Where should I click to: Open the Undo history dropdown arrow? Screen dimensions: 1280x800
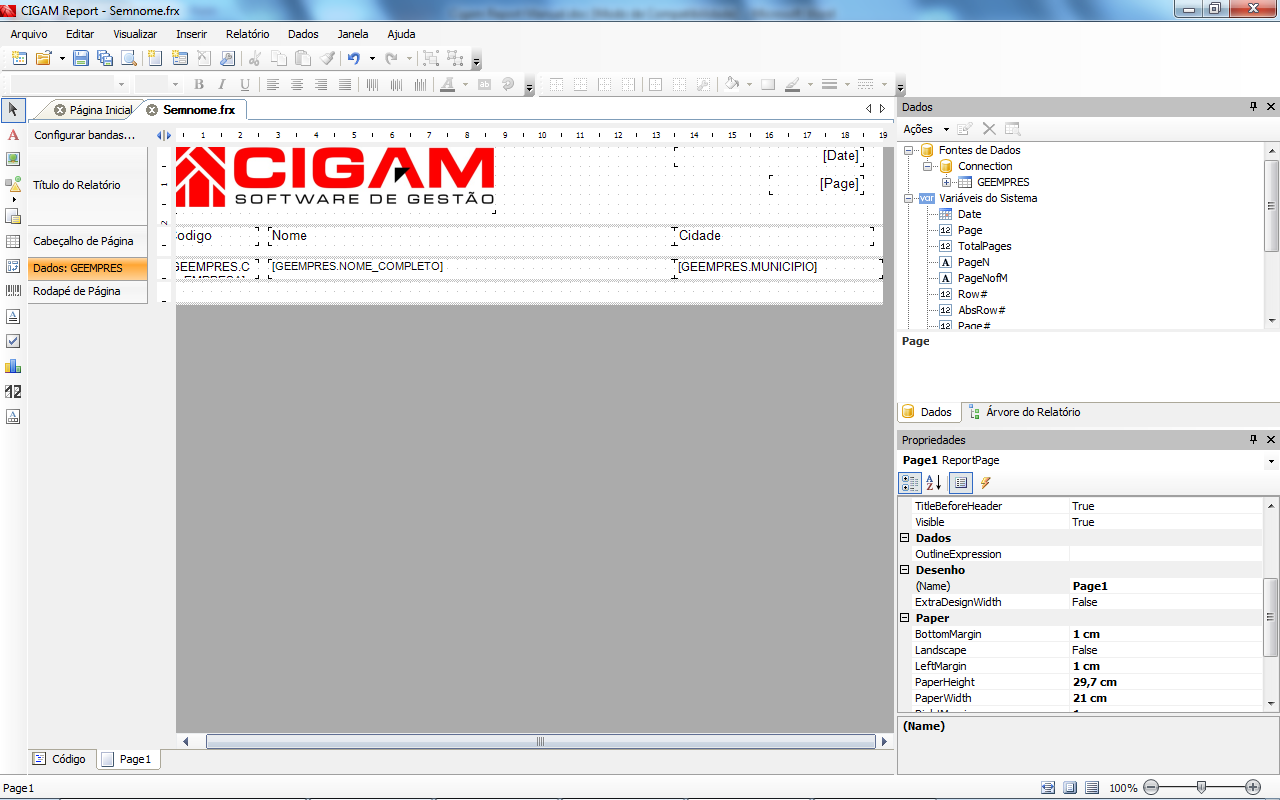coord(372,58)
